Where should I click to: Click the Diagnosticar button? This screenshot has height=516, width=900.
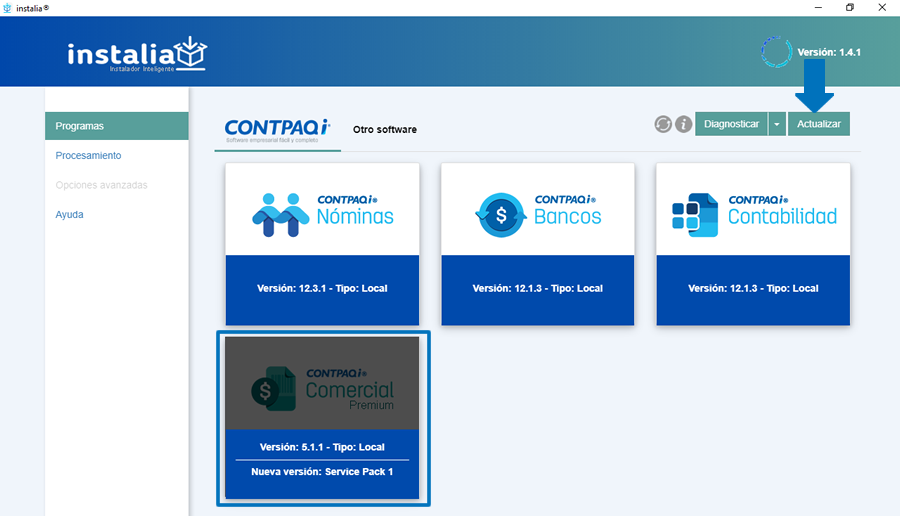[x=731, y=124]
